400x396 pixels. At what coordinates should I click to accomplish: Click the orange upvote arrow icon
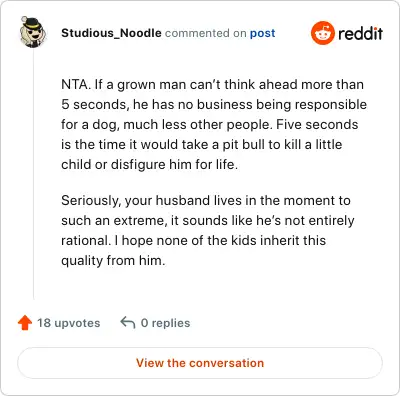click(25, 323)
